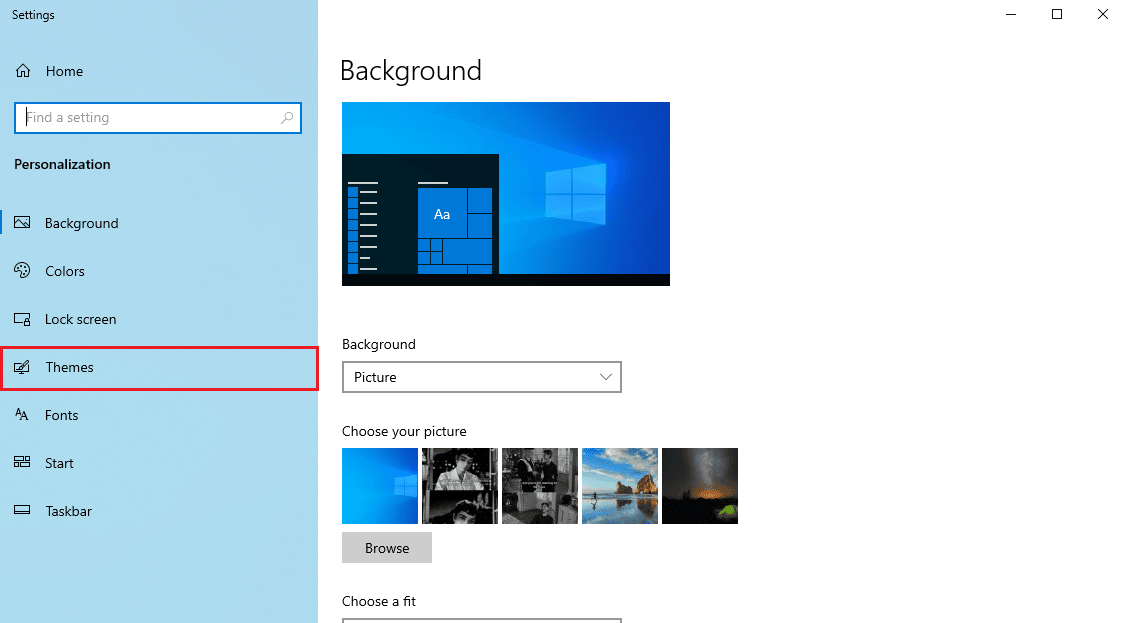The height and width of the screenshot is (623, 1125).
Task: Focus the Find a setting search box
Action: [150, 118]
